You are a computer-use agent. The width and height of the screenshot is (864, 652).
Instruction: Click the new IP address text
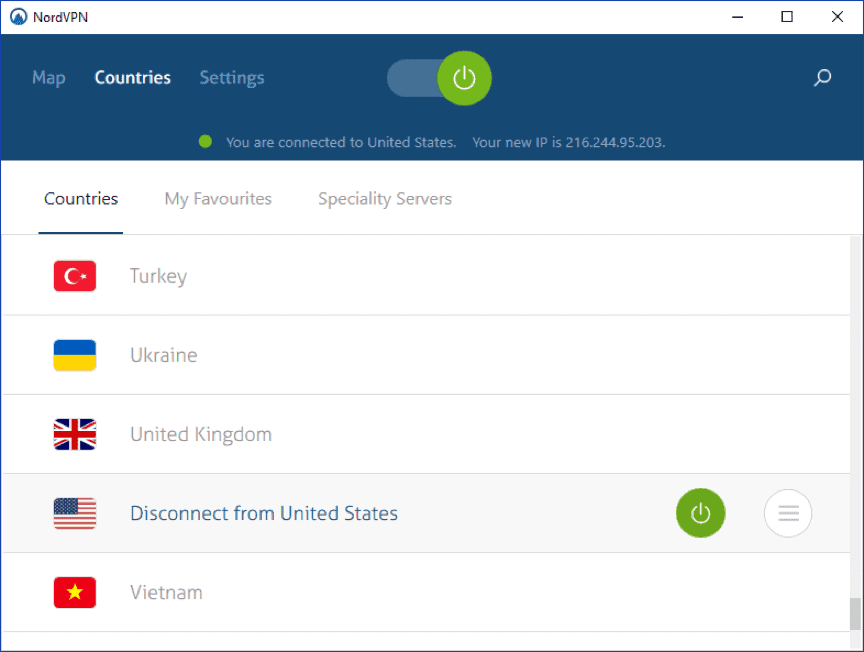pyautogui.click(x=569, y=142)
